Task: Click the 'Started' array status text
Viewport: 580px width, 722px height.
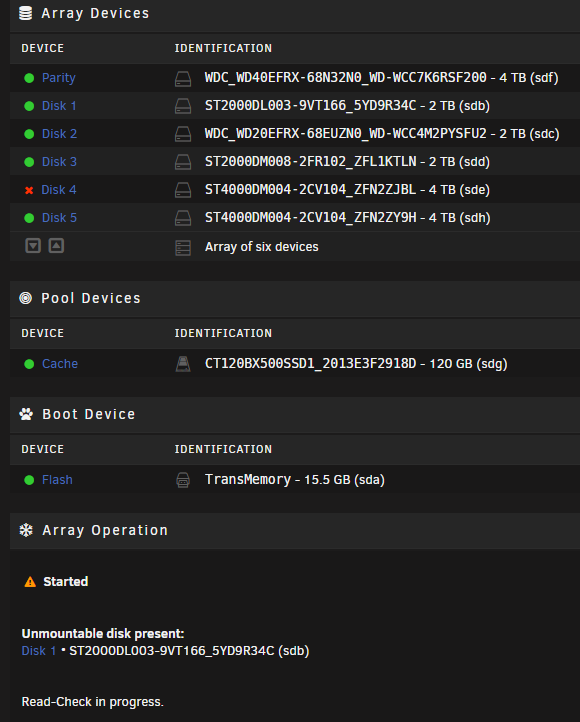Action: [x=66, y=582]
